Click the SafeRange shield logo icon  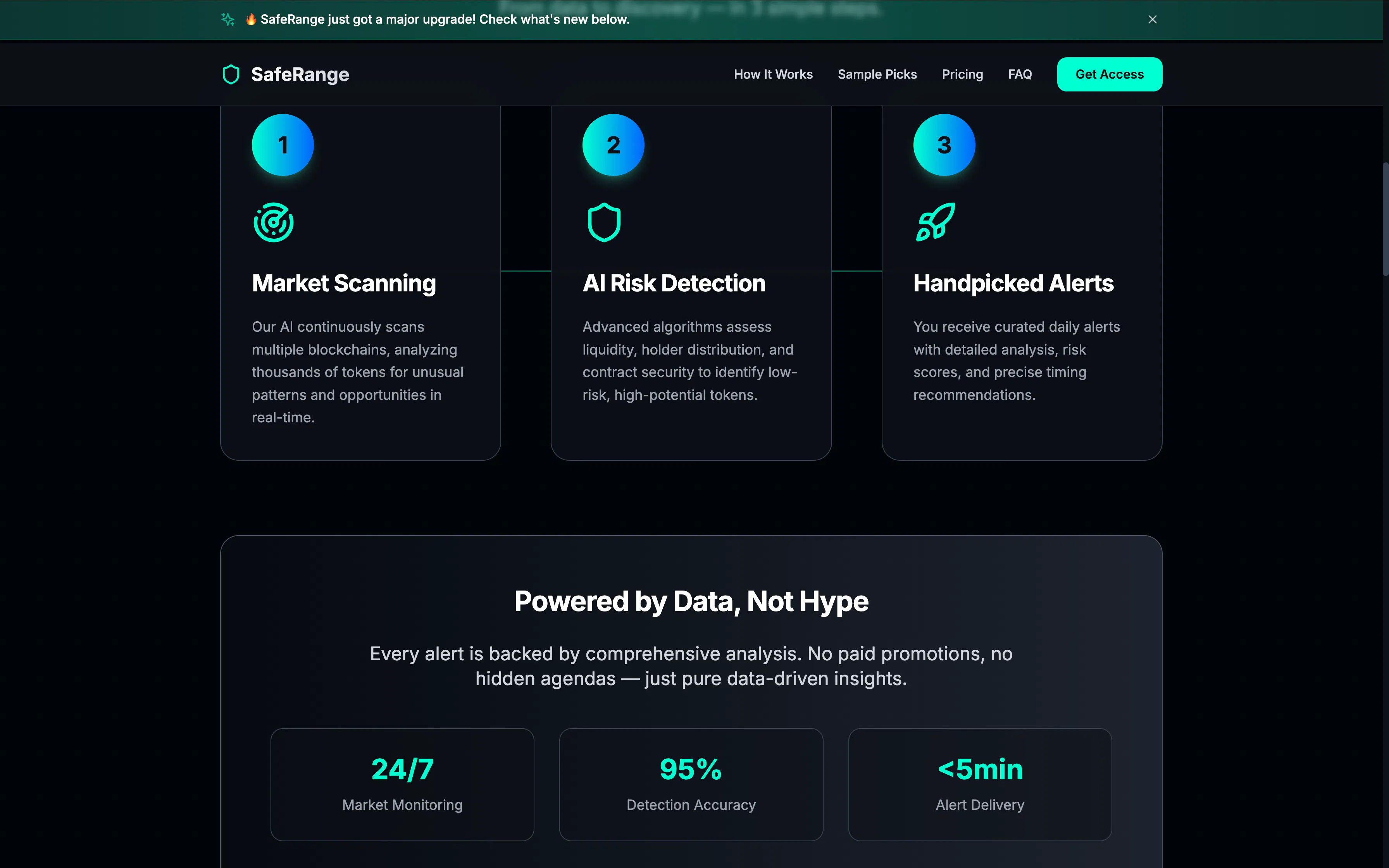[231, 75]
